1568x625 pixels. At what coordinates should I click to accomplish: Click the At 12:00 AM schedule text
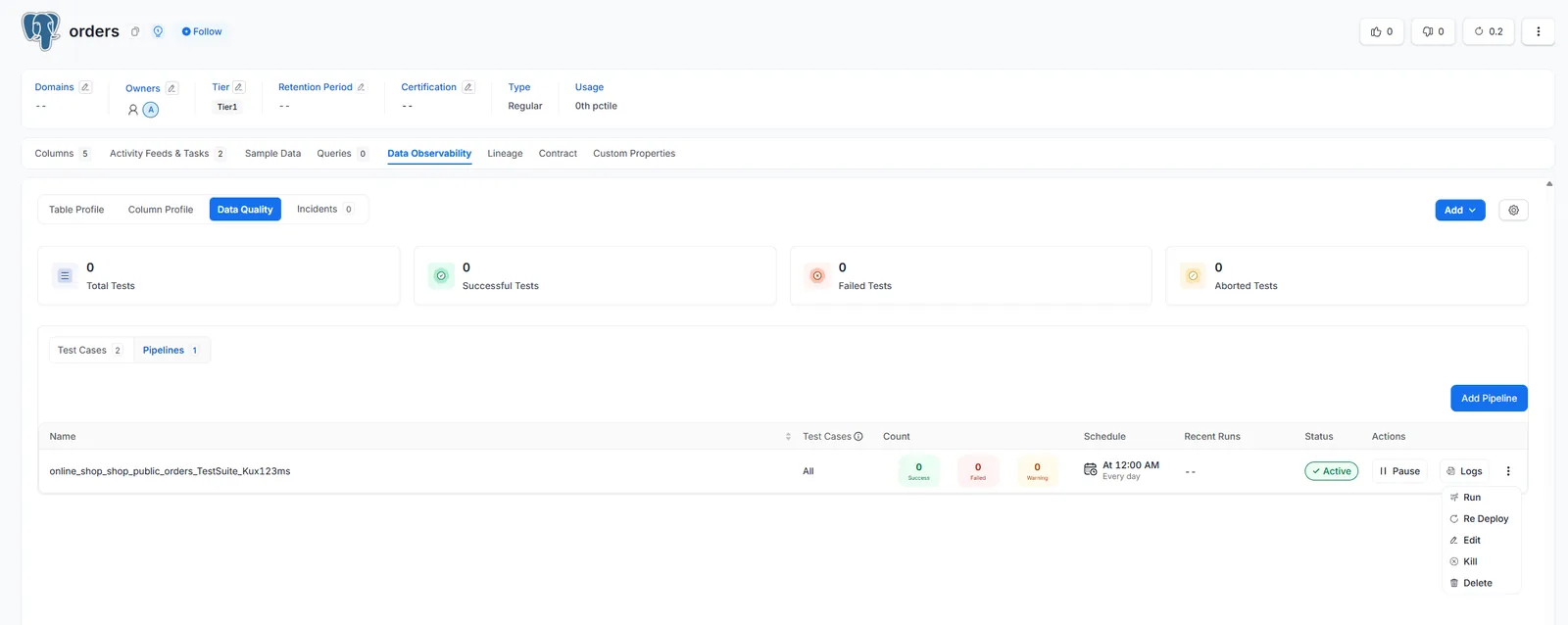pos(1131,465)
